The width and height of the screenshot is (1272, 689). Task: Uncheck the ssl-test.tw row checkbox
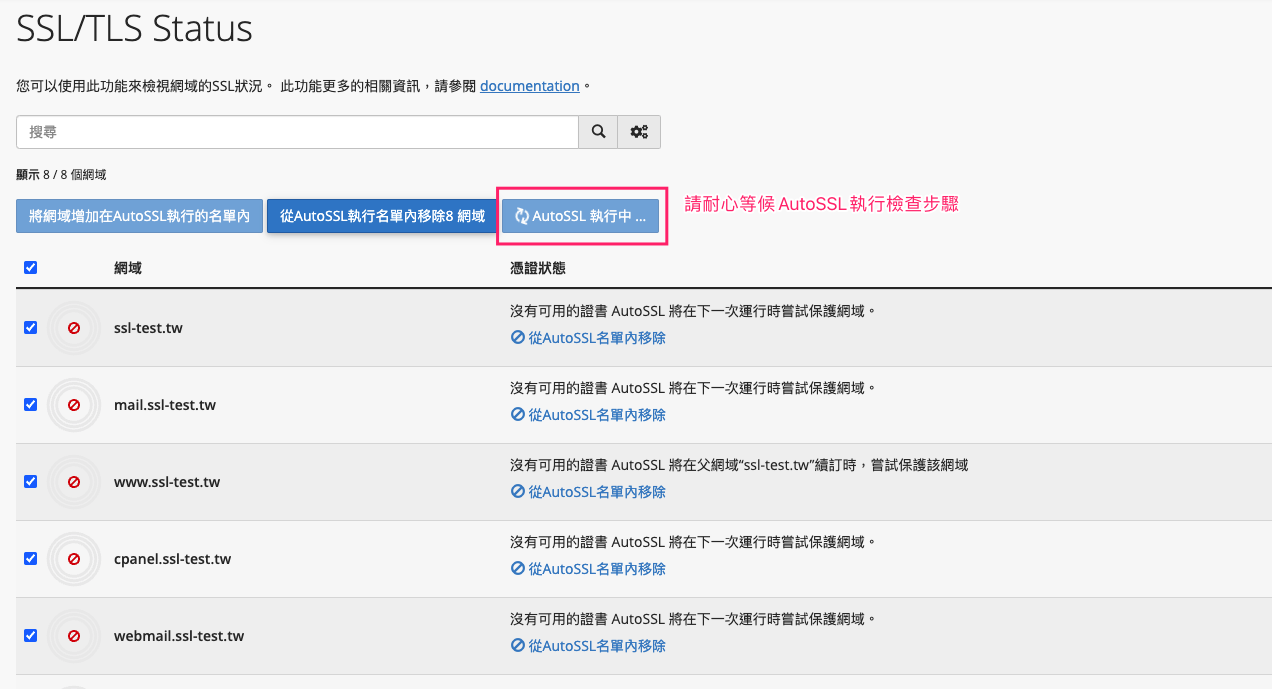point(30,328)
